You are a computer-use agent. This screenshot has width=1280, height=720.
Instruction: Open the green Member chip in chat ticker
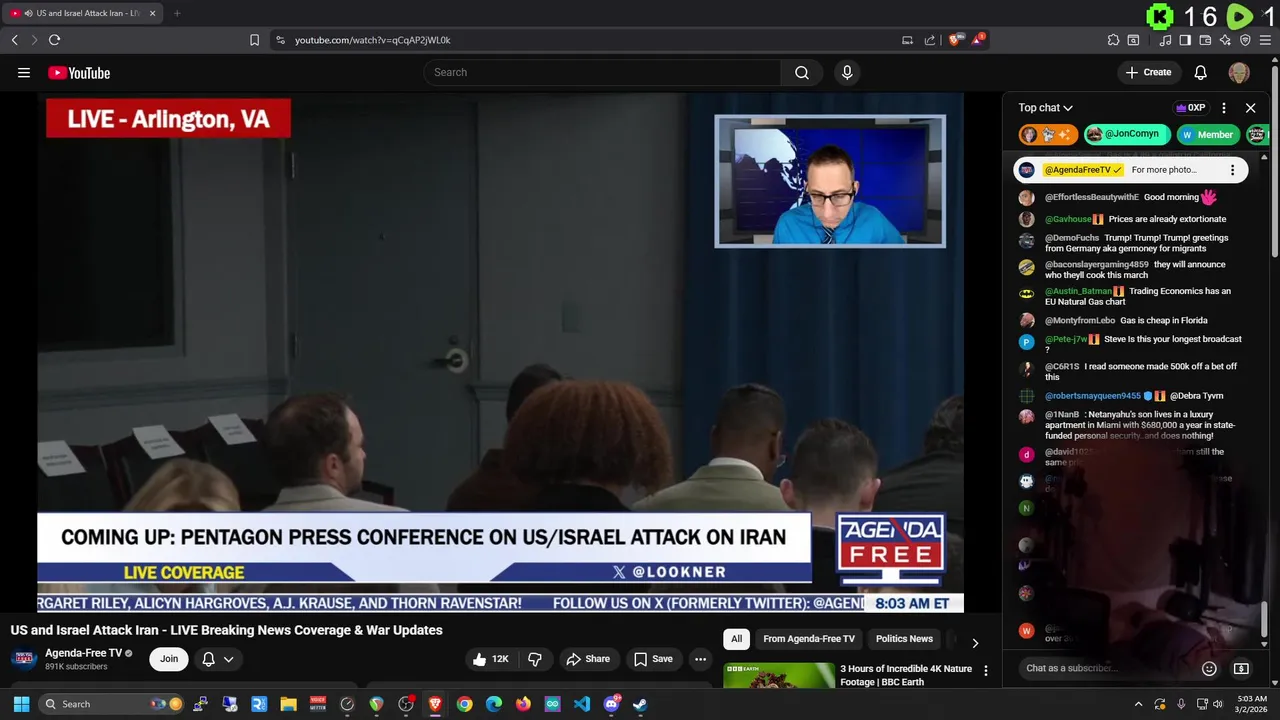point(1207,134)
